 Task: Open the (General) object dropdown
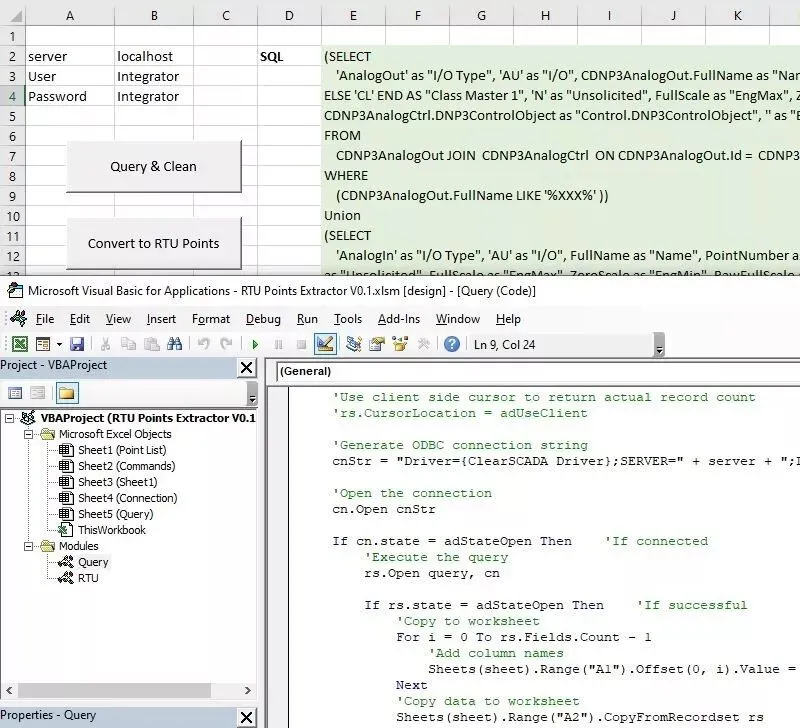tap(538, 371)
